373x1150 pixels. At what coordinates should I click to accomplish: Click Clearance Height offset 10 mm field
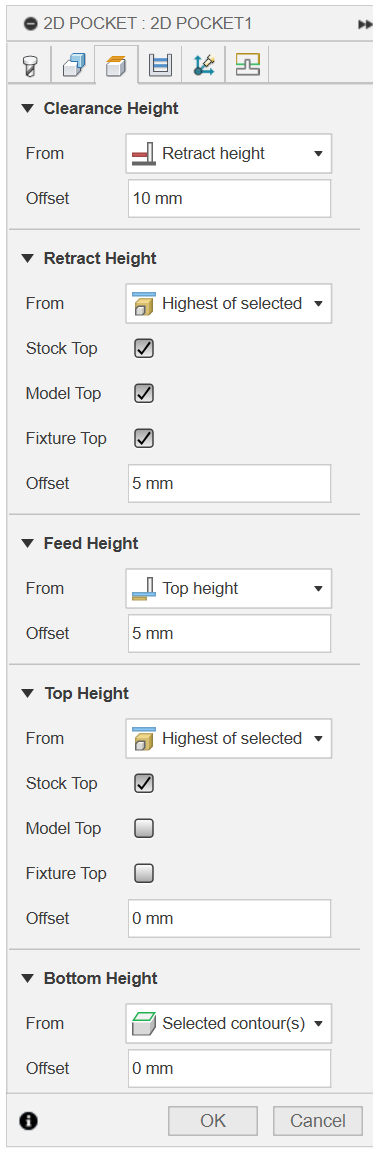tap(229, 198)
